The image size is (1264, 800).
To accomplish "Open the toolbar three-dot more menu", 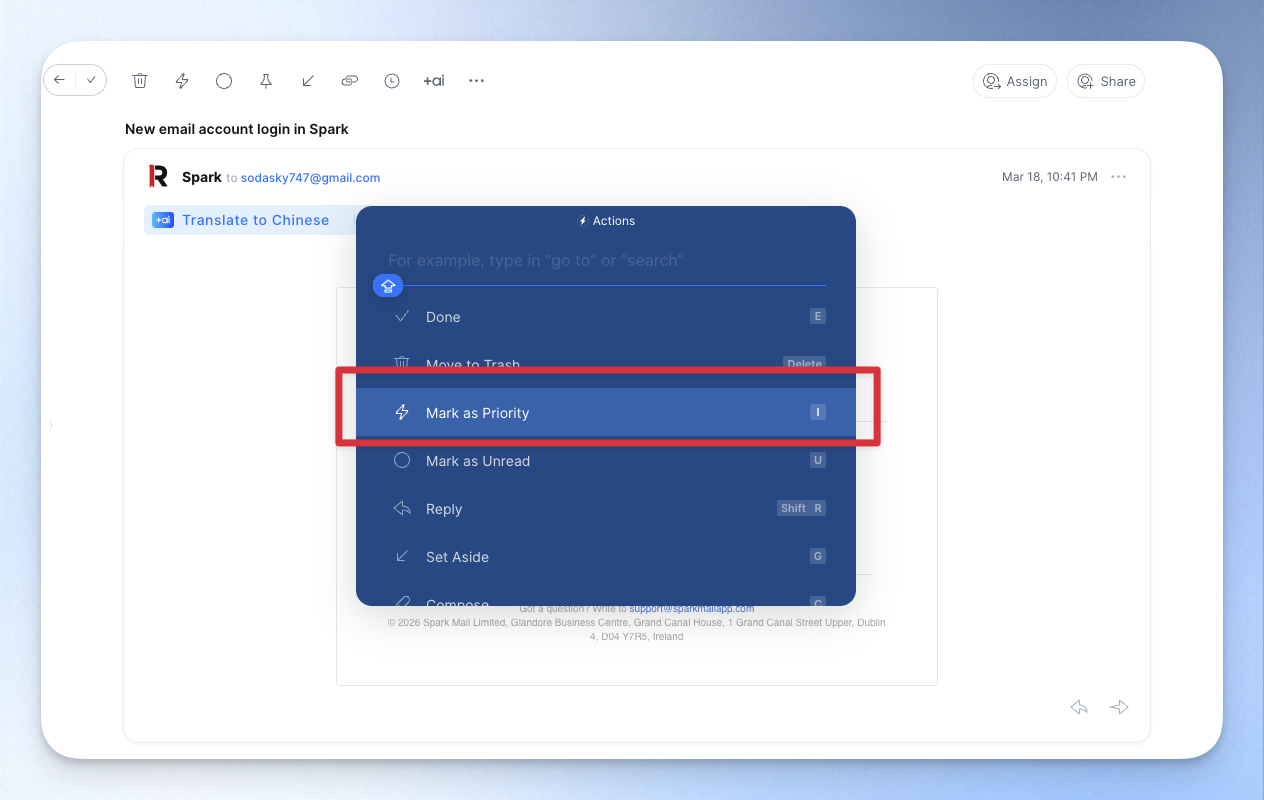I will coord(477,81).
